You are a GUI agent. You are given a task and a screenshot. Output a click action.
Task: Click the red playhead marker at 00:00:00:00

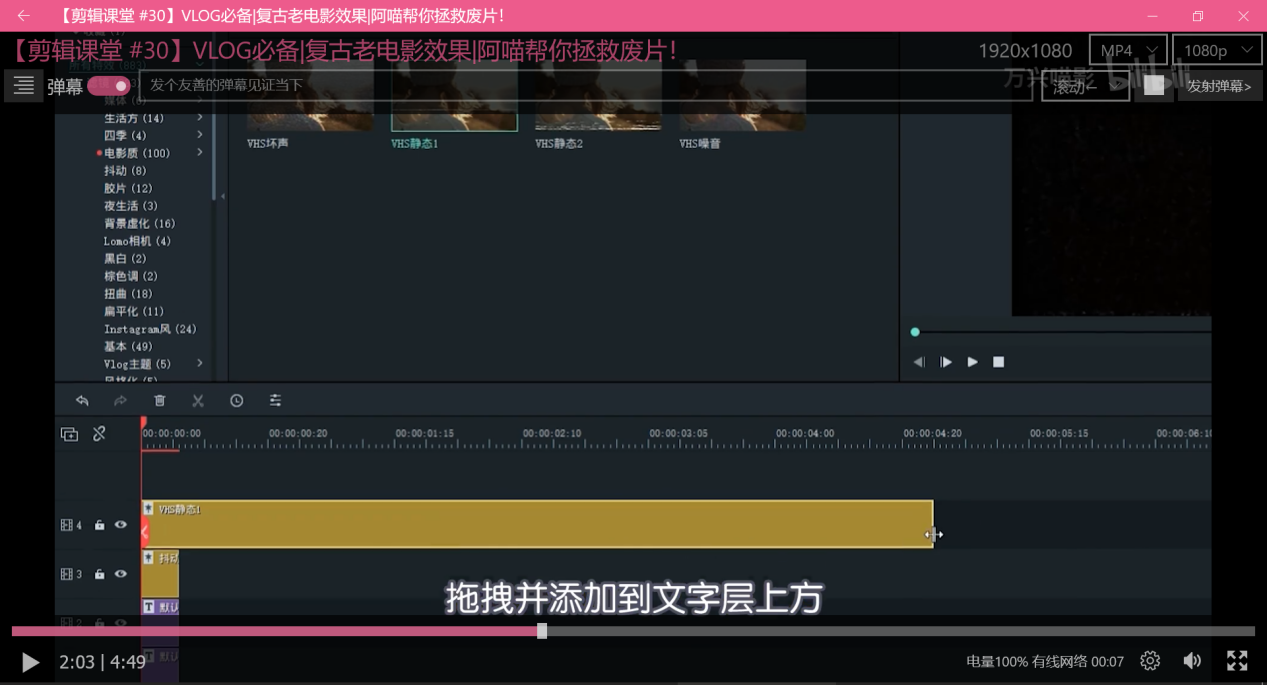tap(143, 424)
